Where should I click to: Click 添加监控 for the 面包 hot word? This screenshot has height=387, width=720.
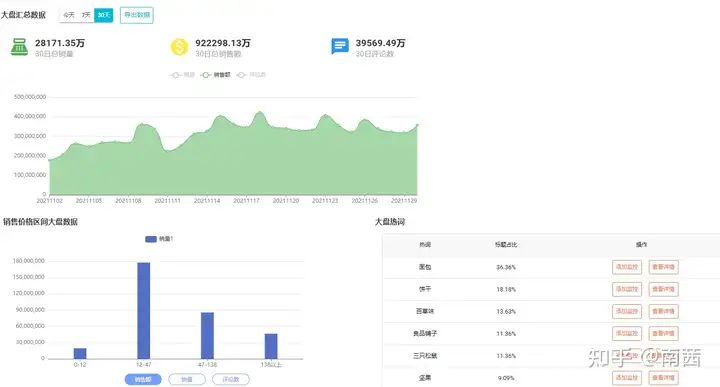pyautogui.click(x=627, y=267)
